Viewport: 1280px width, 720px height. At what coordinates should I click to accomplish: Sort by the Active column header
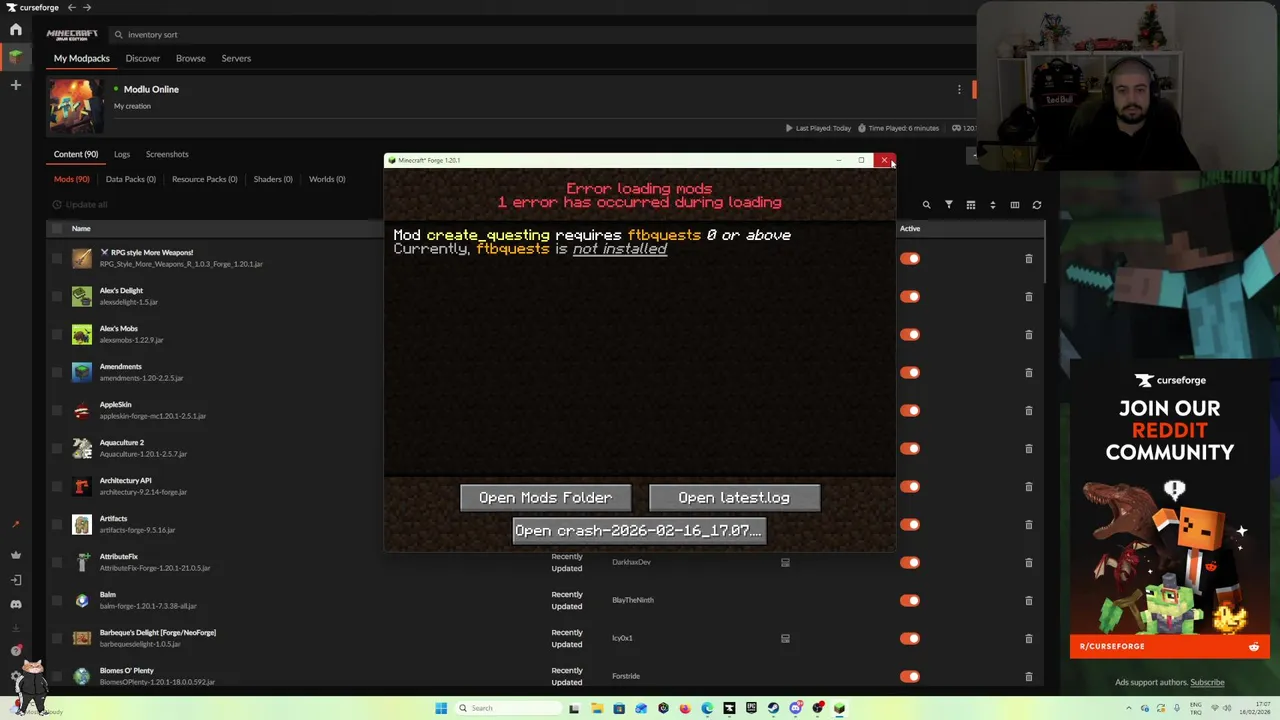click(x=910, y=228)
